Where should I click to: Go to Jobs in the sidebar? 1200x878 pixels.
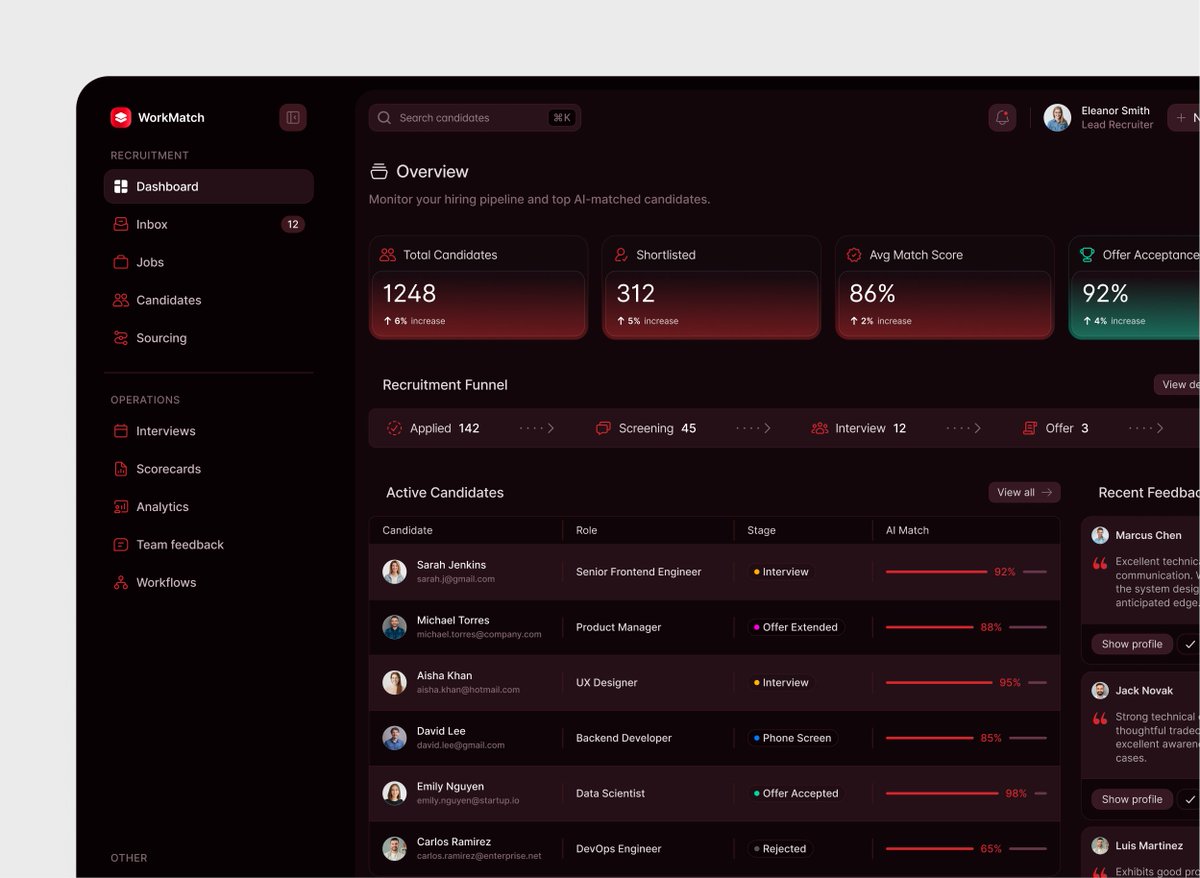[209, 262]
